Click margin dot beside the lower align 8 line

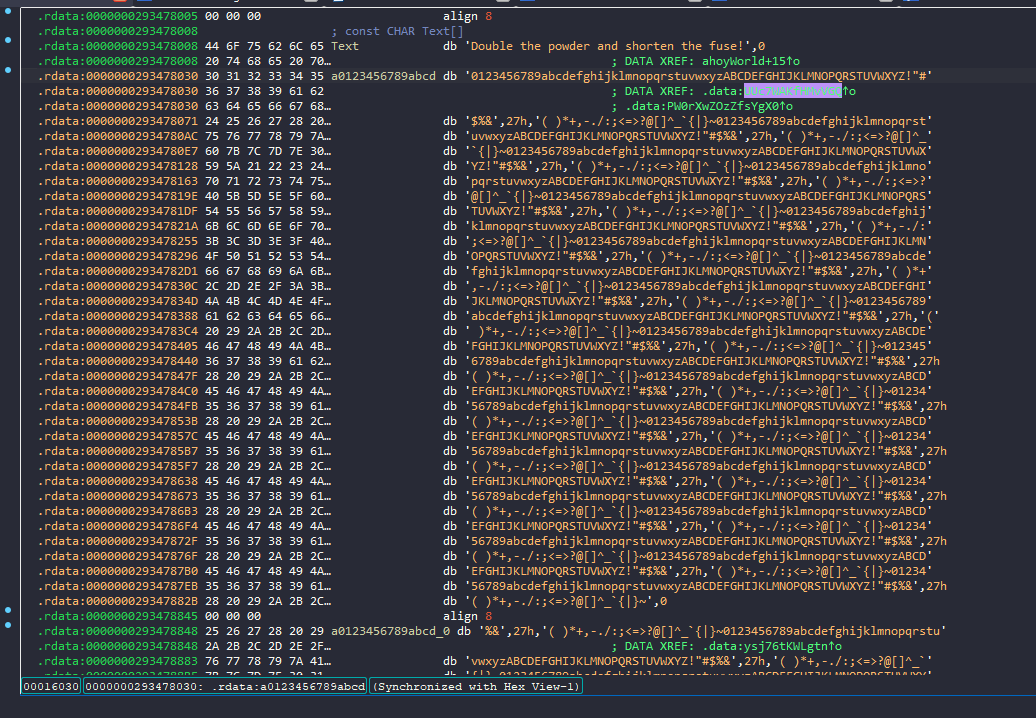click(9, 609)
